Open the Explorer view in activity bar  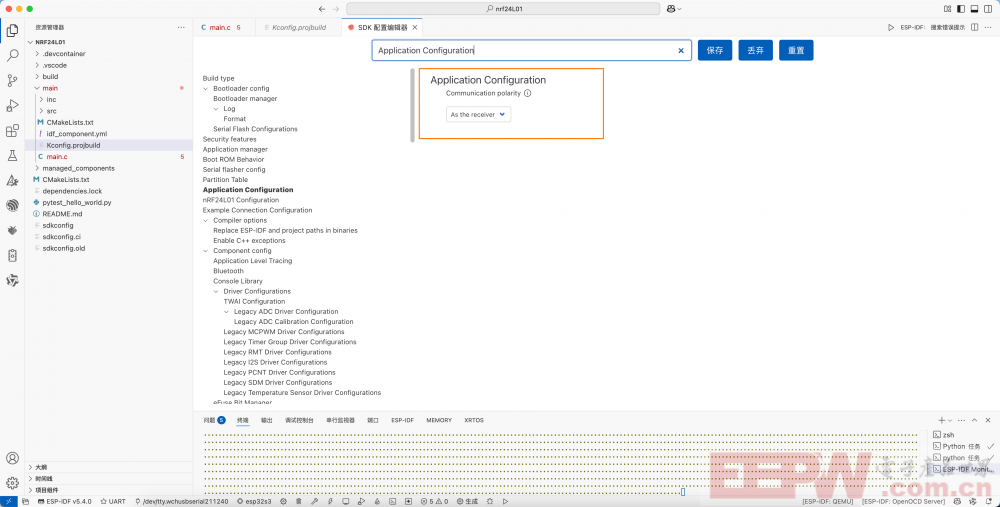(12, 31)
